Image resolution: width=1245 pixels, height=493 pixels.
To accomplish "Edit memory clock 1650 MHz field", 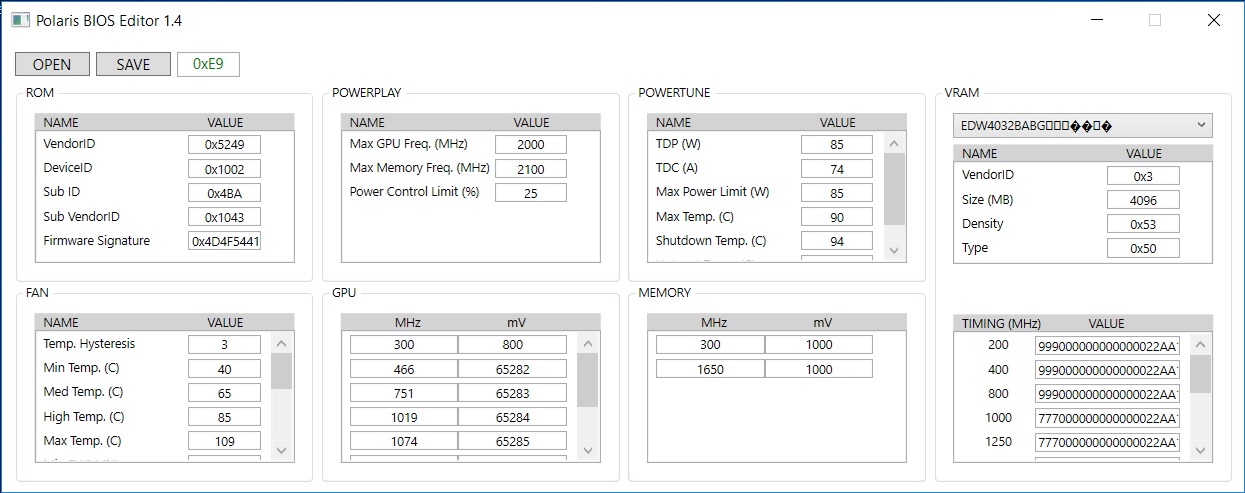I will (710, 369).
